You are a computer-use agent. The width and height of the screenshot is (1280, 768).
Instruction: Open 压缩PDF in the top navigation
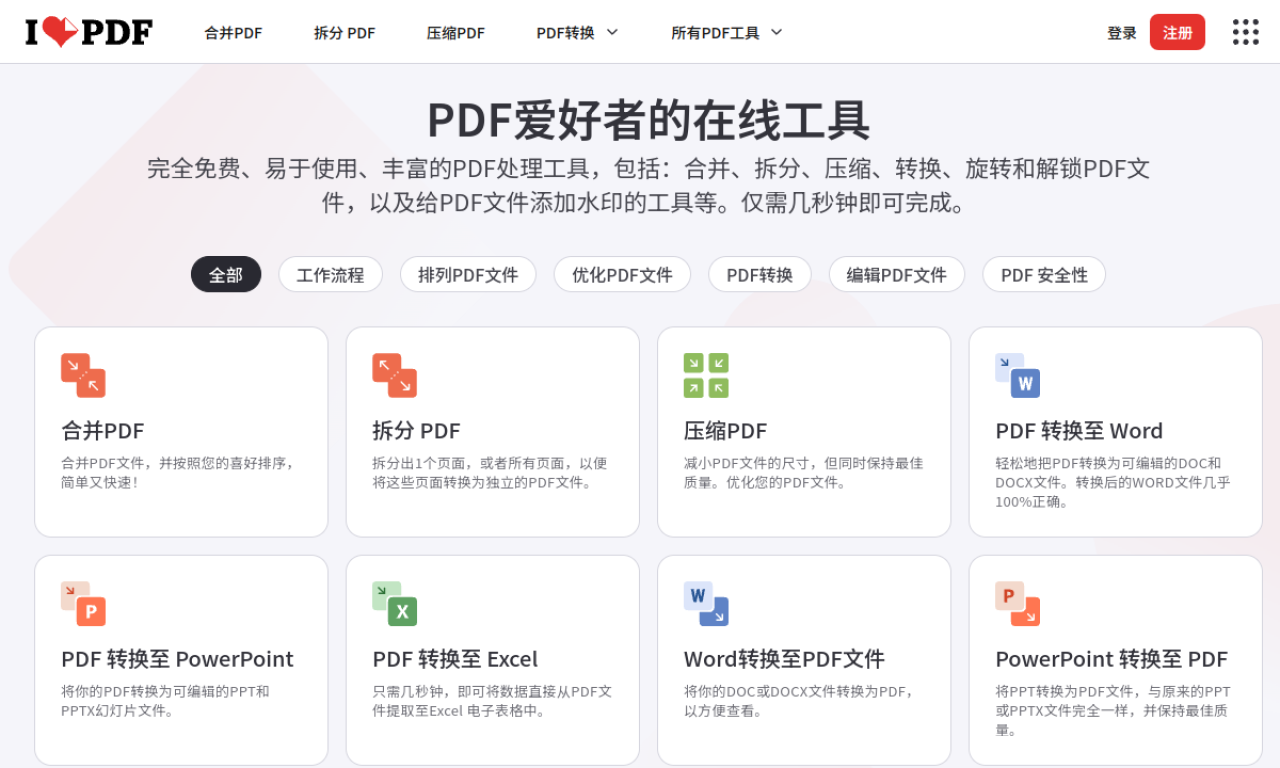click(455, 33)
